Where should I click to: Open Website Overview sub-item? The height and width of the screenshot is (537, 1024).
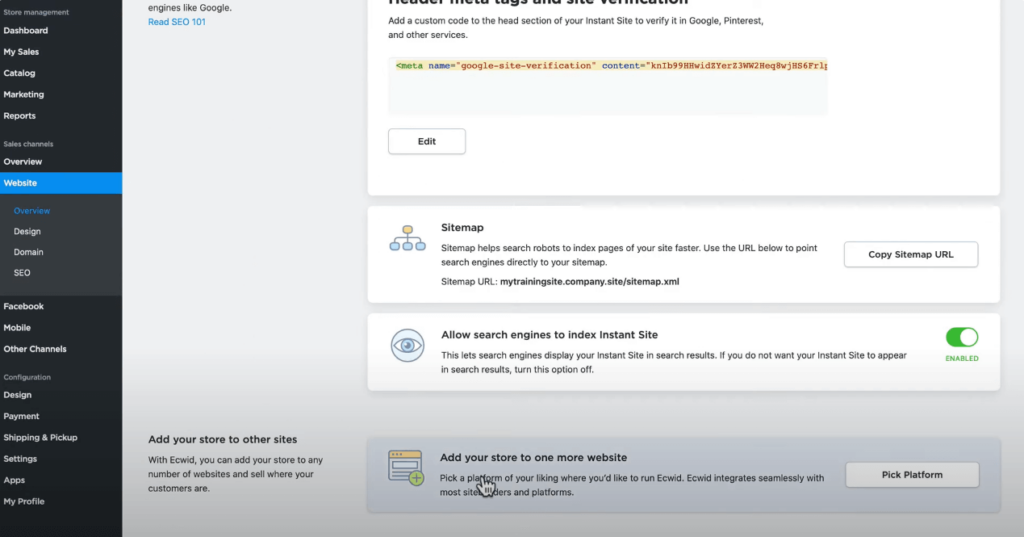[x=32, y=211]
